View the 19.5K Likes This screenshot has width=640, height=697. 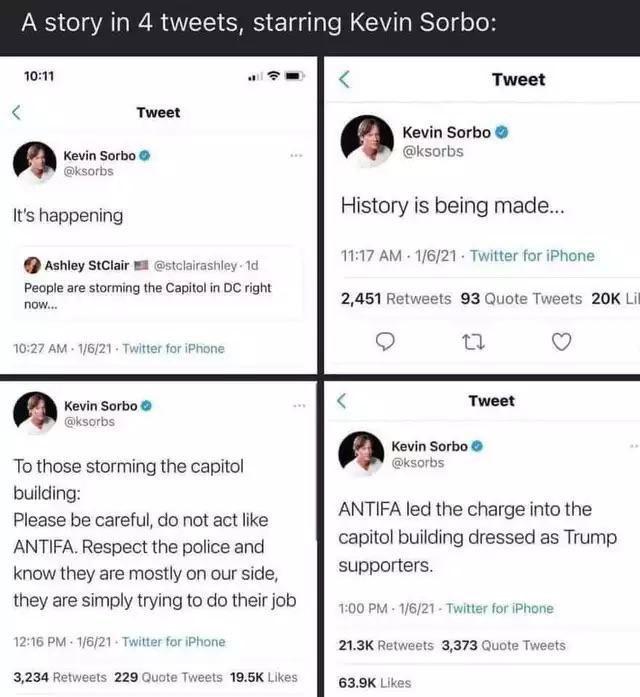tap(264, 676)
